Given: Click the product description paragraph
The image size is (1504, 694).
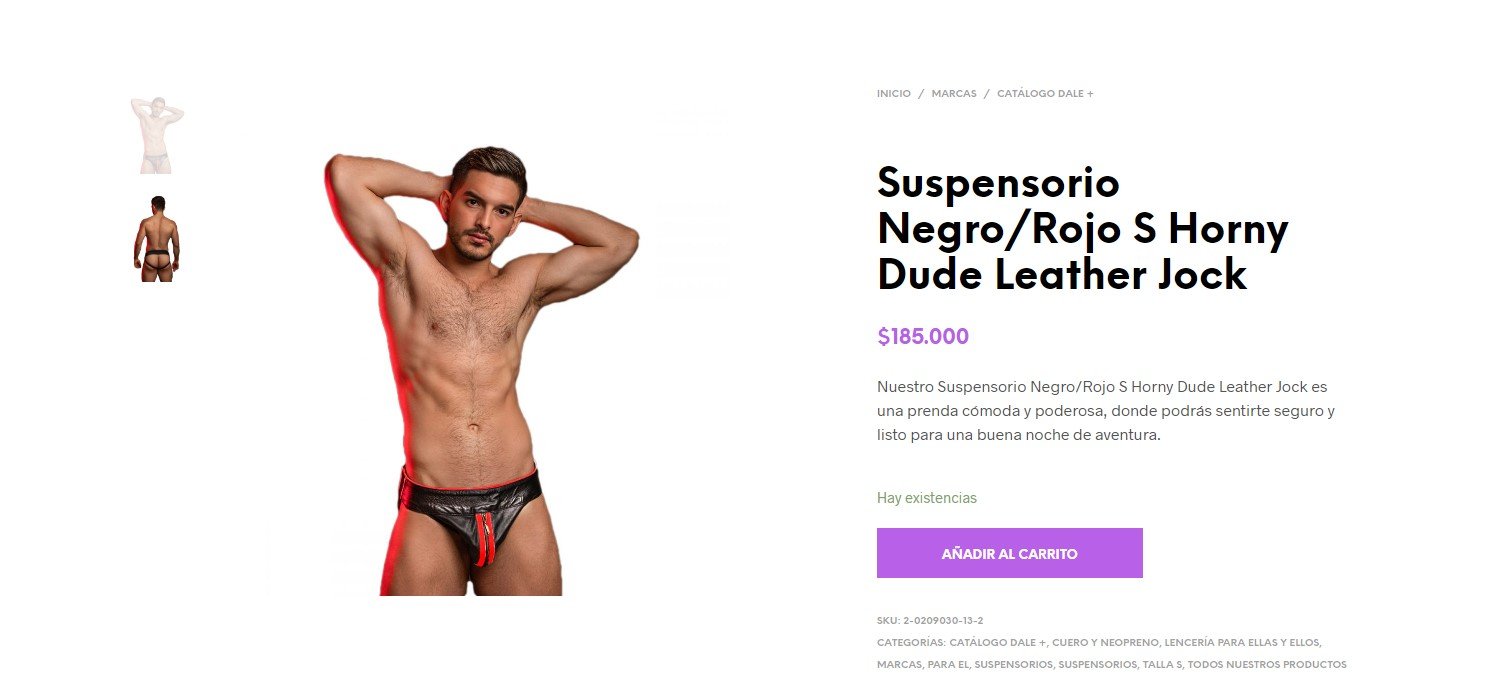Looking at the screenshot, I should (x=1106, y=411).
